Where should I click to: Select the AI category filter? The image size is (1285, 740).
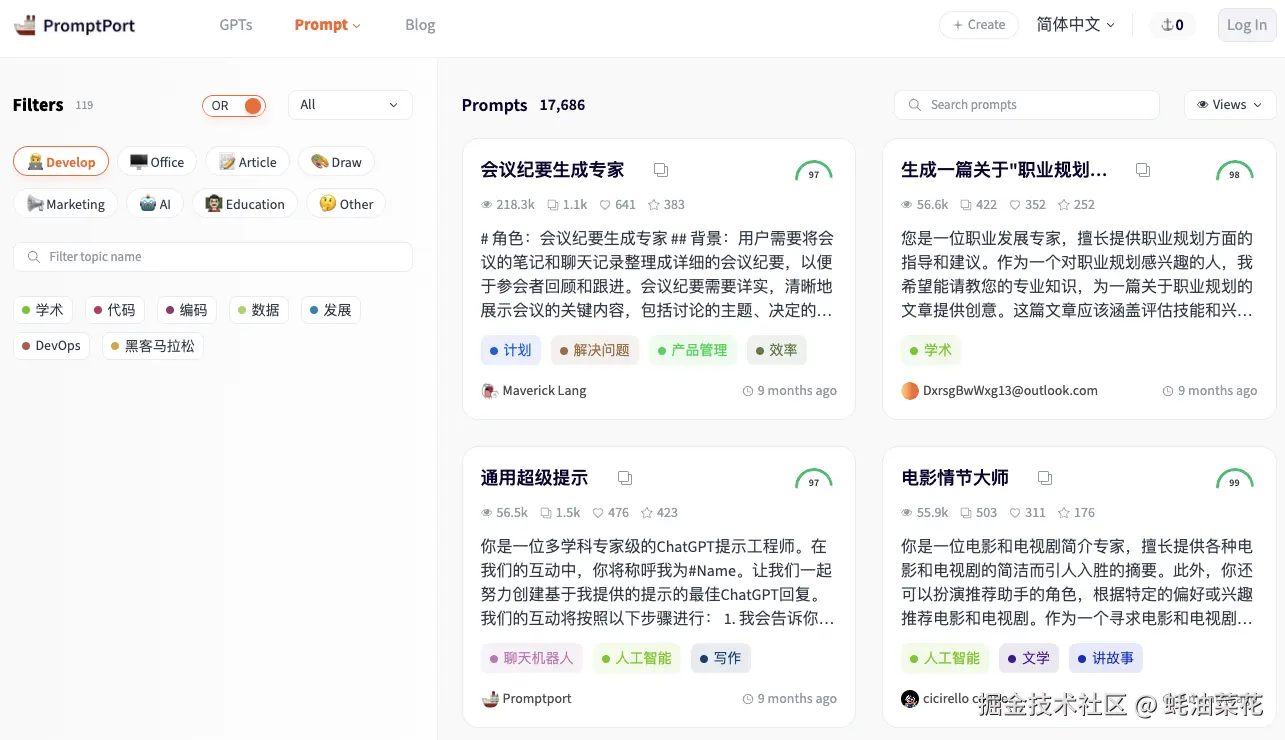155,204
